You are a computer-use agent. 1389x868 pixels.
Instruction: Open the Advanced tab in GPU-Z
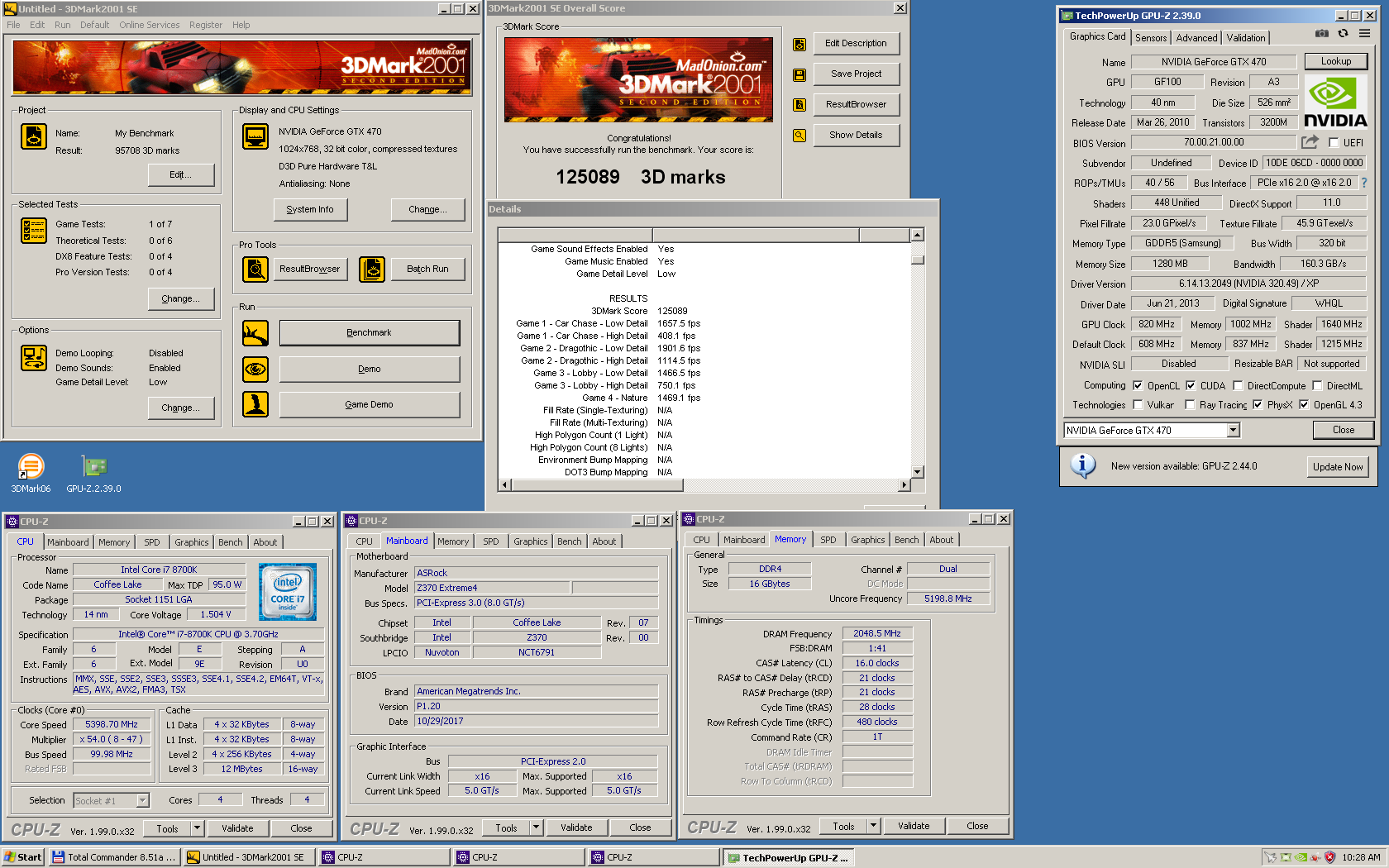[x=1196, y=37]
